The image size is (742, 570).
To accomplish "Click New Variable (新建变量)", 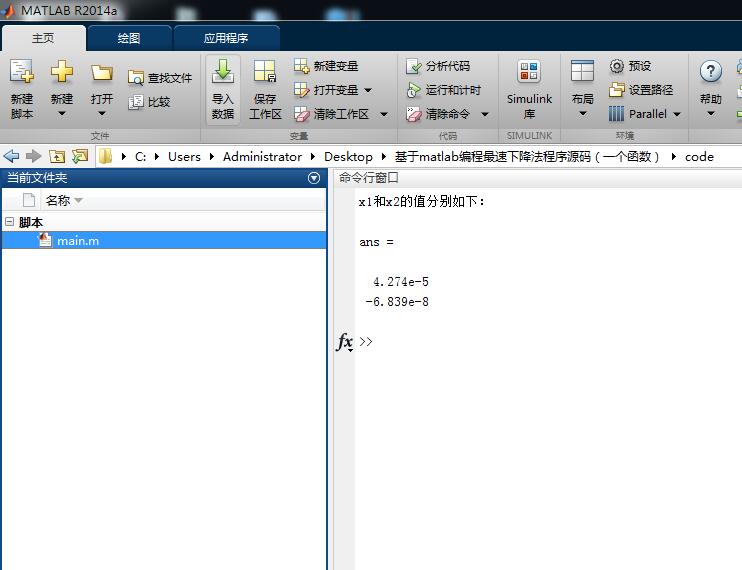I will 326,66.
